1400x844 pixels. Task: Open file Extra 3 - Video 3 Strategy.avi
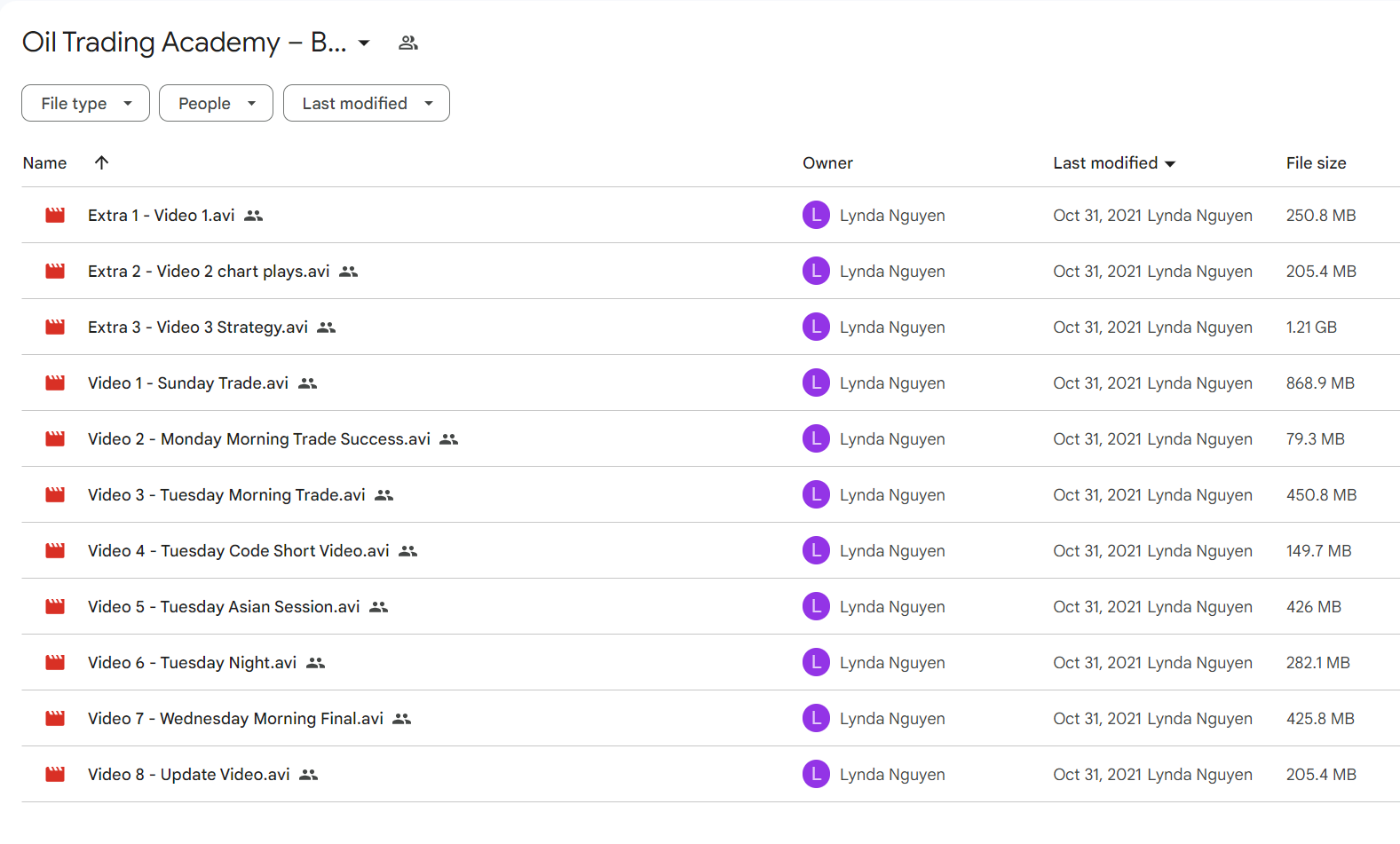point(198,327)
